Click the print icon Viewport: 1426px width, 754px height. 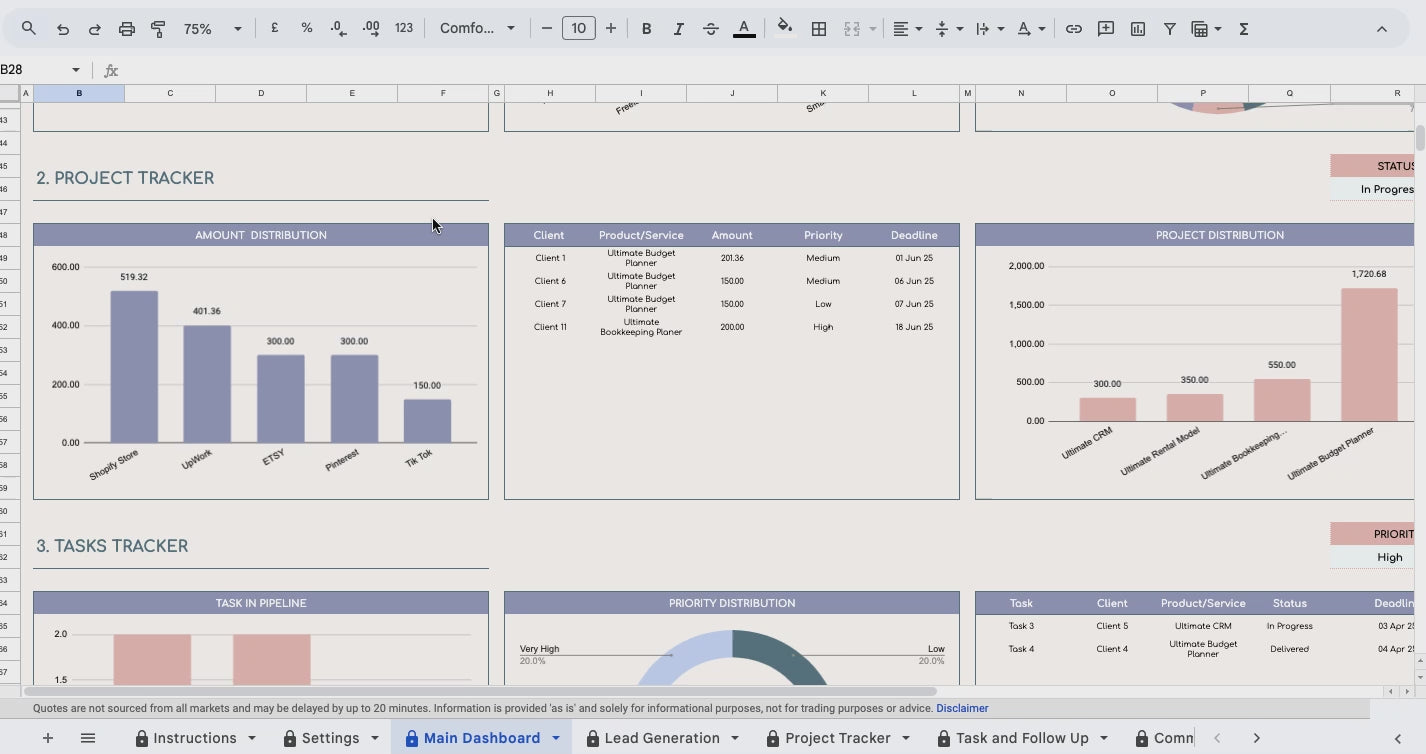126,29
